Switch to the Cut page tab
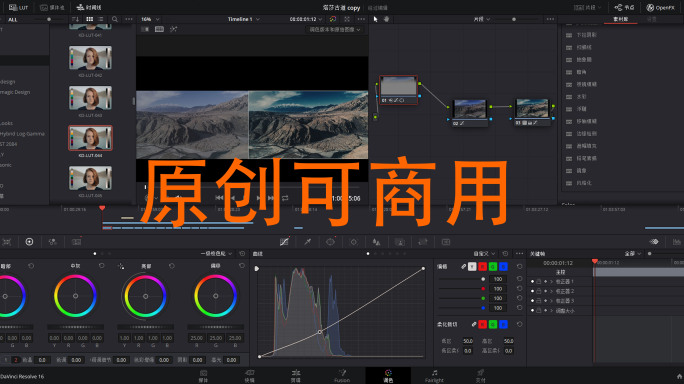 (250, 376)
